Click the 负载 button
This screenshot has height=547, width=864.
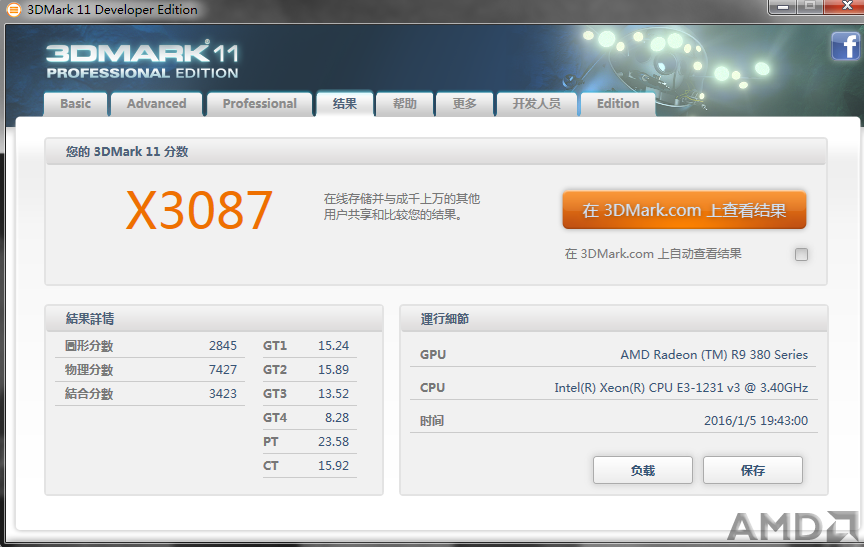(642, 470)
